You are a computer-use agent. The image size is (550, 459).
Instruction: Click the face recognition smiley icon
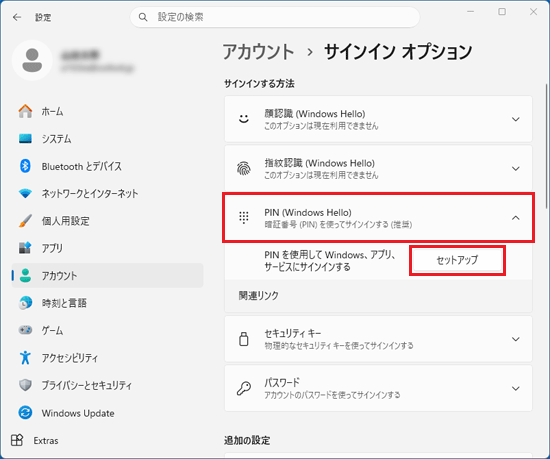[x=244, y=119]
